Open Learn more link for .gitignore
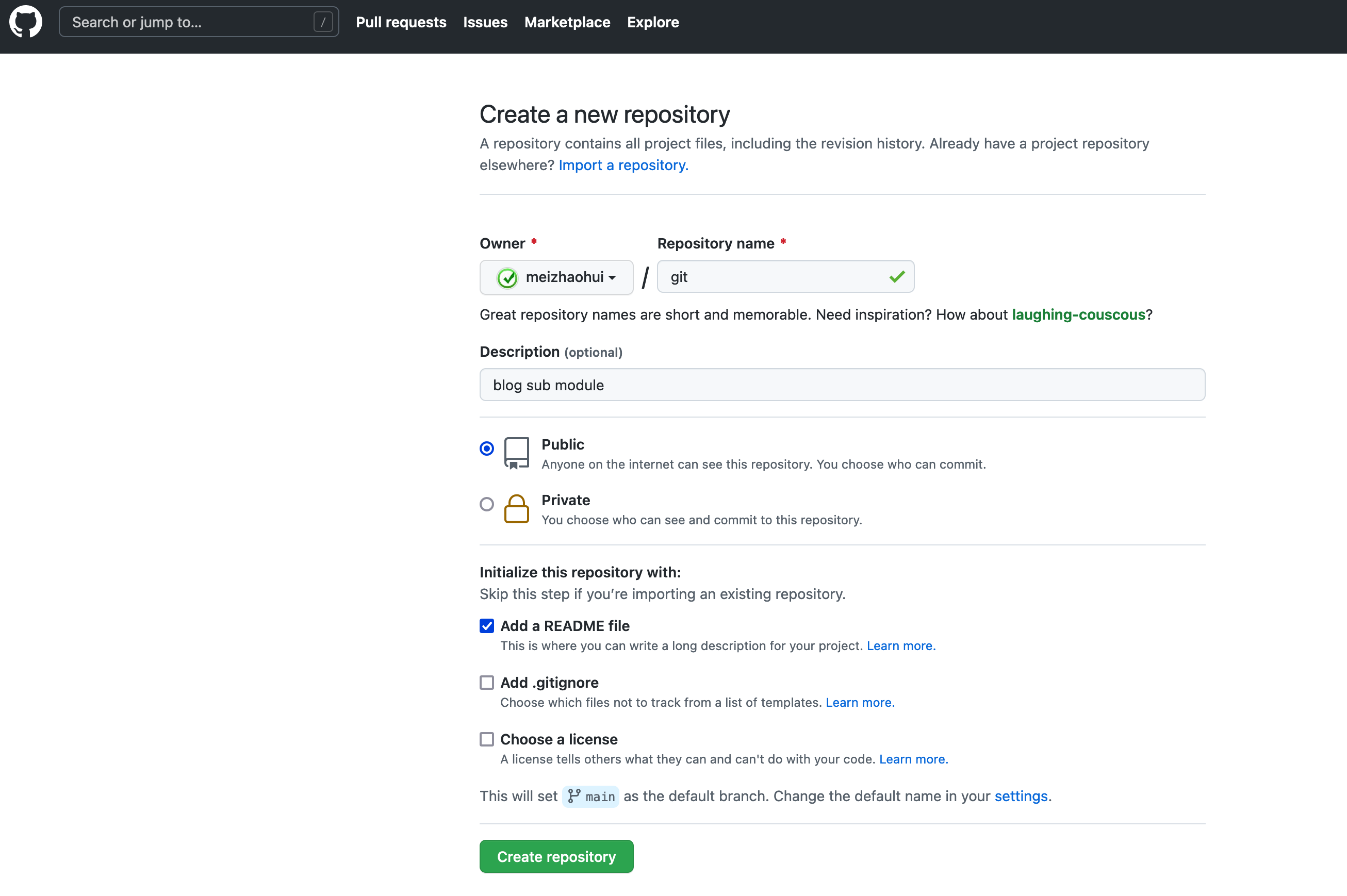Screen dimensions: 1347x896 (860, 702)
